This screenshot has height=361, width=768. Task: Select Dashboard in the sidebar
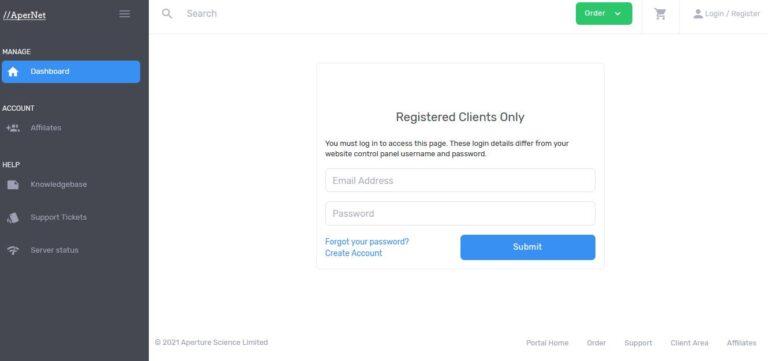coord(71,72)
